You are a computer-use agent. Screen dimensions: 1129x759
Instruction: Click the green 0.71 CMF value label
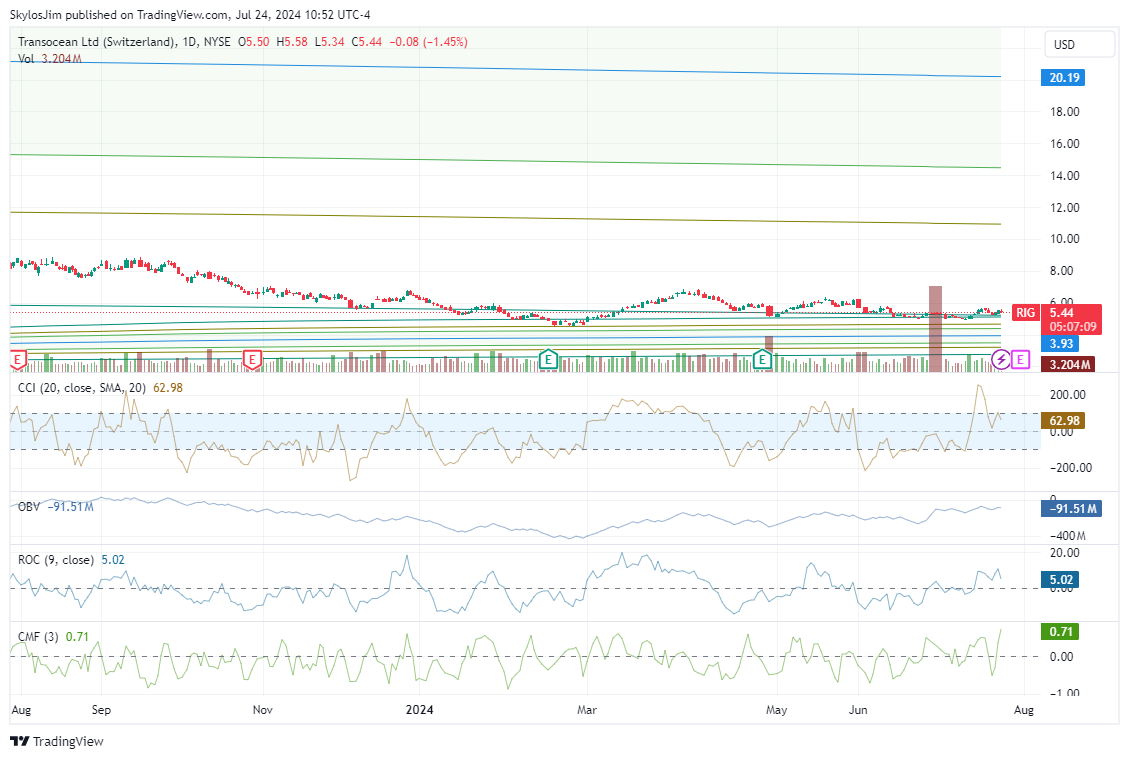[1061, 632]
